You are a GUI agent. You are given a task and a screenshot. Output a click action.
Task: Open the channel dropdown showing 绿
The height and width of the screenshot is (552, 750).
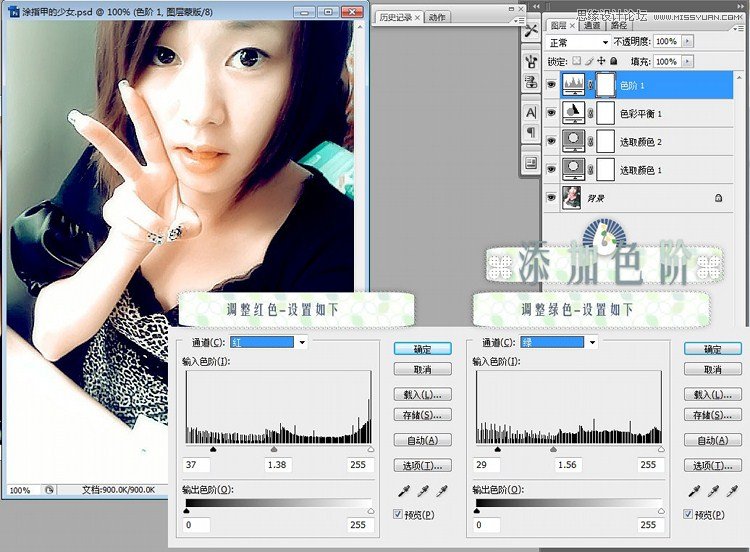559,342
